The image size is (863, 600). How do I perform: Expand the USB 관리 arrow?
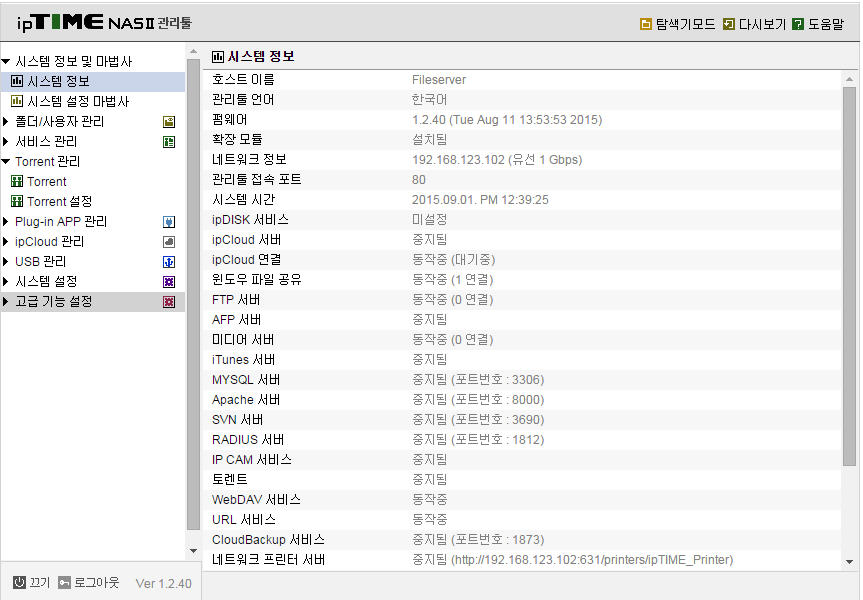click(x=6, y=261)
